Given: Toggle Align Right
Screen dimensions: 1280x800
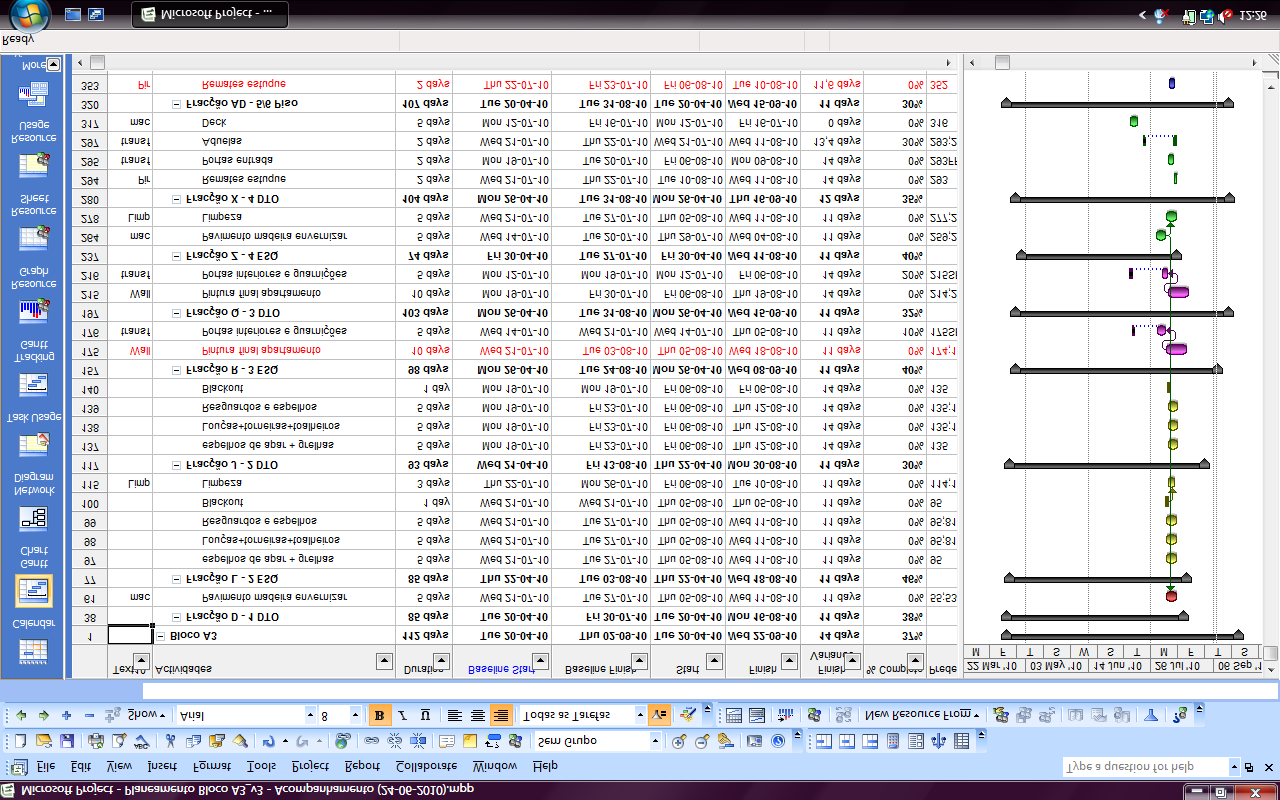Looking at the screenshot, I should (501, 715).
